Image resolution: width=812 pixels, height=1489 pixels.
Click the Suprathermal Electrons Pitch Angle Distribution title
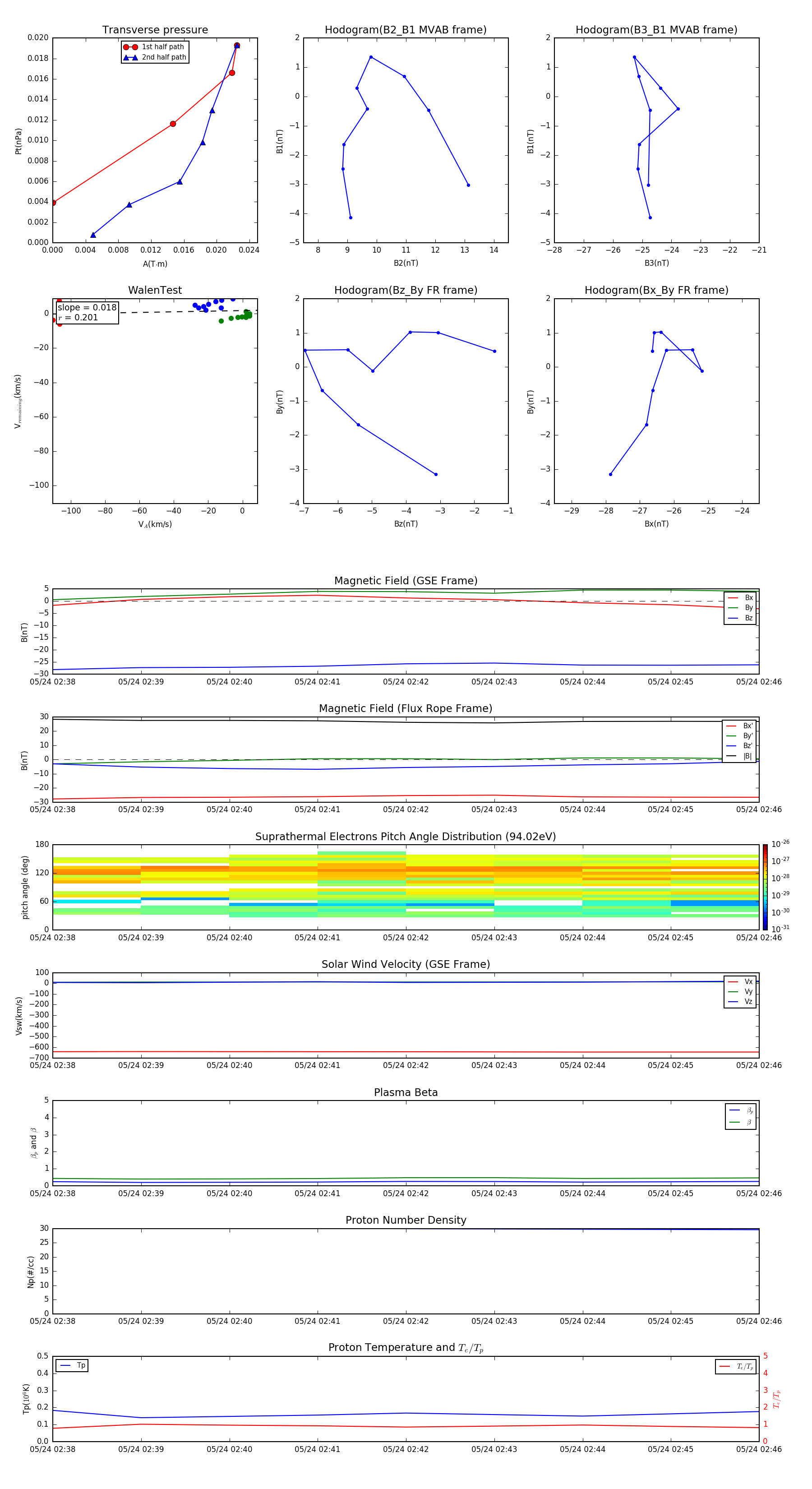click(406, 837)
